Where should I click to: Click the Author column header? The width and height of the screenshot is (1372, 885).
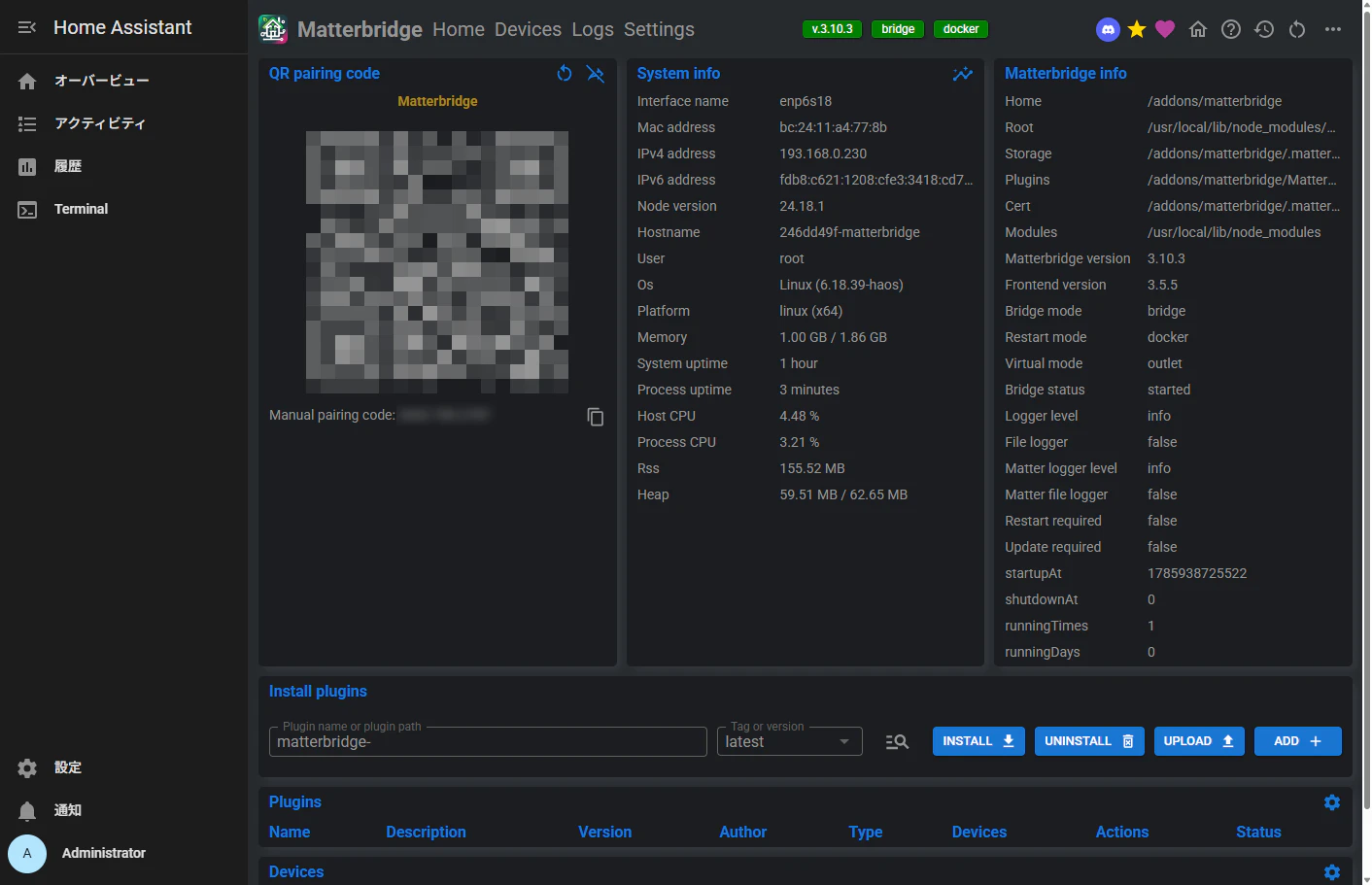(742, 833)
